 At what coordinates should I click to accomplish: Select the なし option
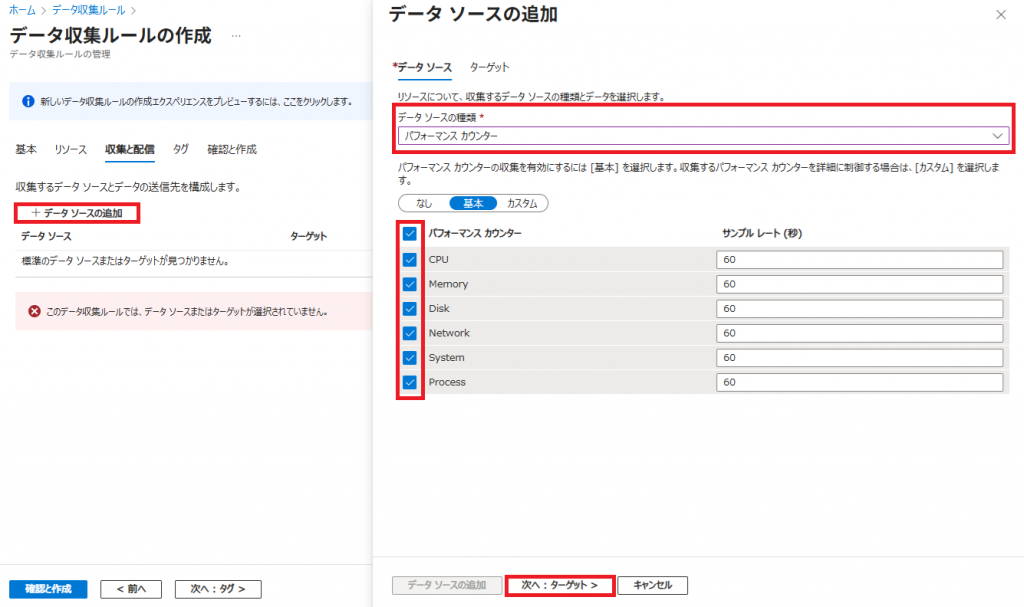(x=424, y=203)
